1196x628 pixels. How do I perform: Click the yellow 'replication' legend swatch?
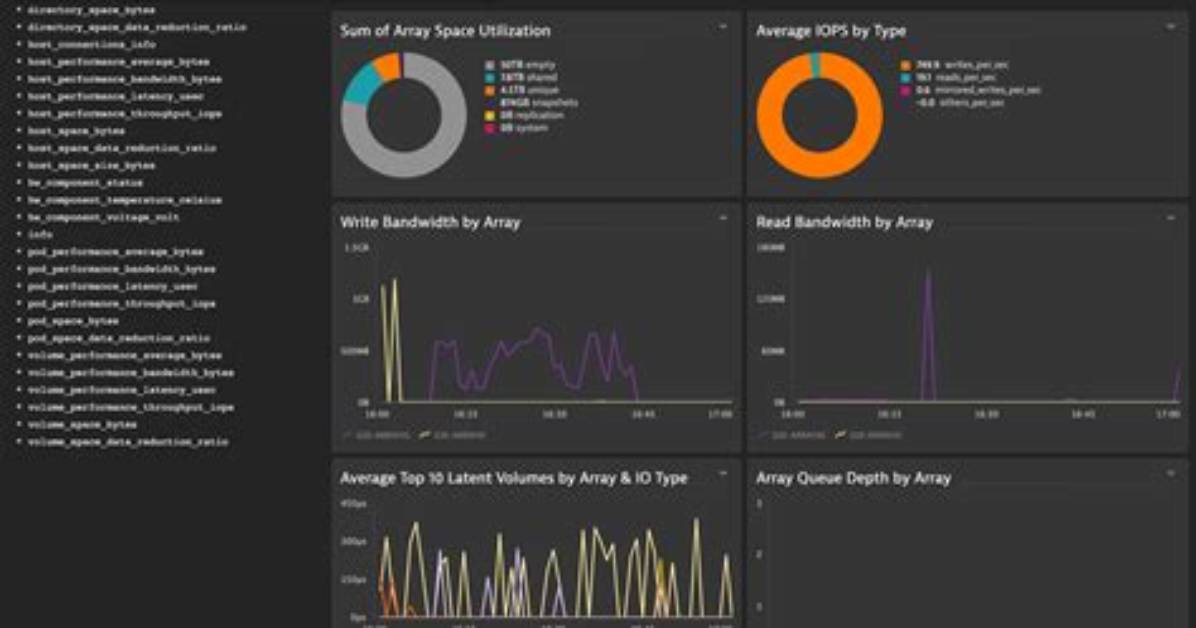coord(490,115)
